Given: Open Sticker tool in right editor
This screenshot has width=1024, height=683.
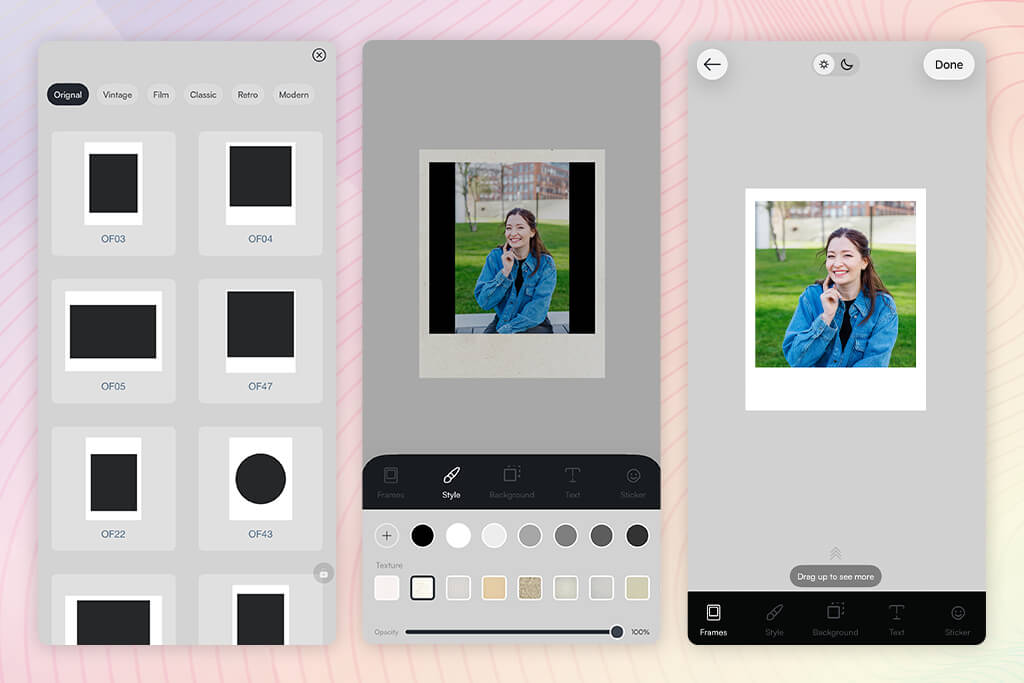Looking at the screenshot, I should pos(957,620).
